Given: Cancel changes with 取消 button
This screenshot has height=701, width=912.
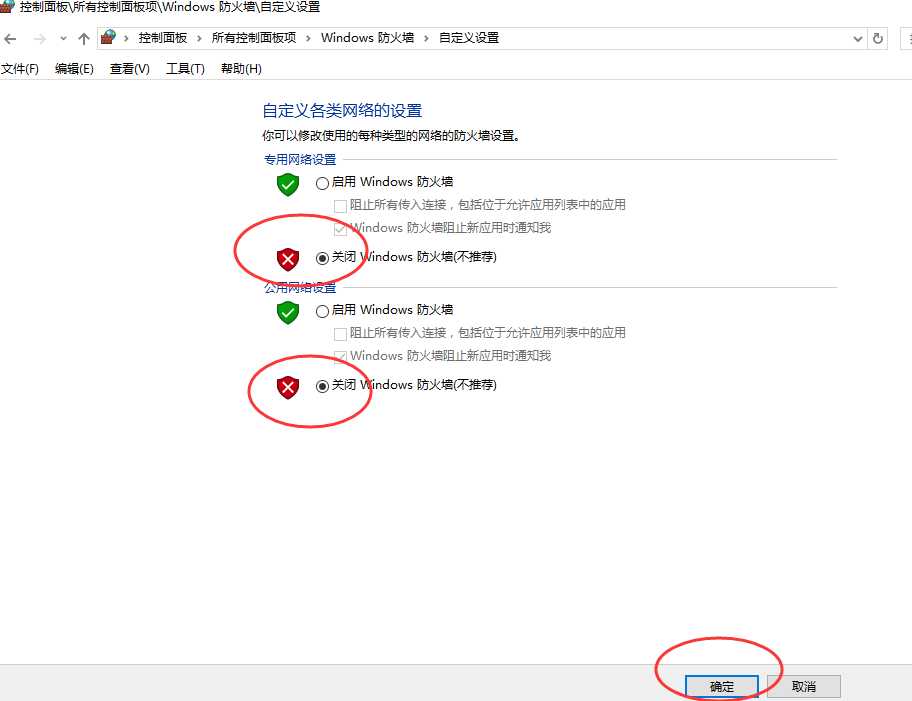Looking at the screenshot, I should point(804,686).
